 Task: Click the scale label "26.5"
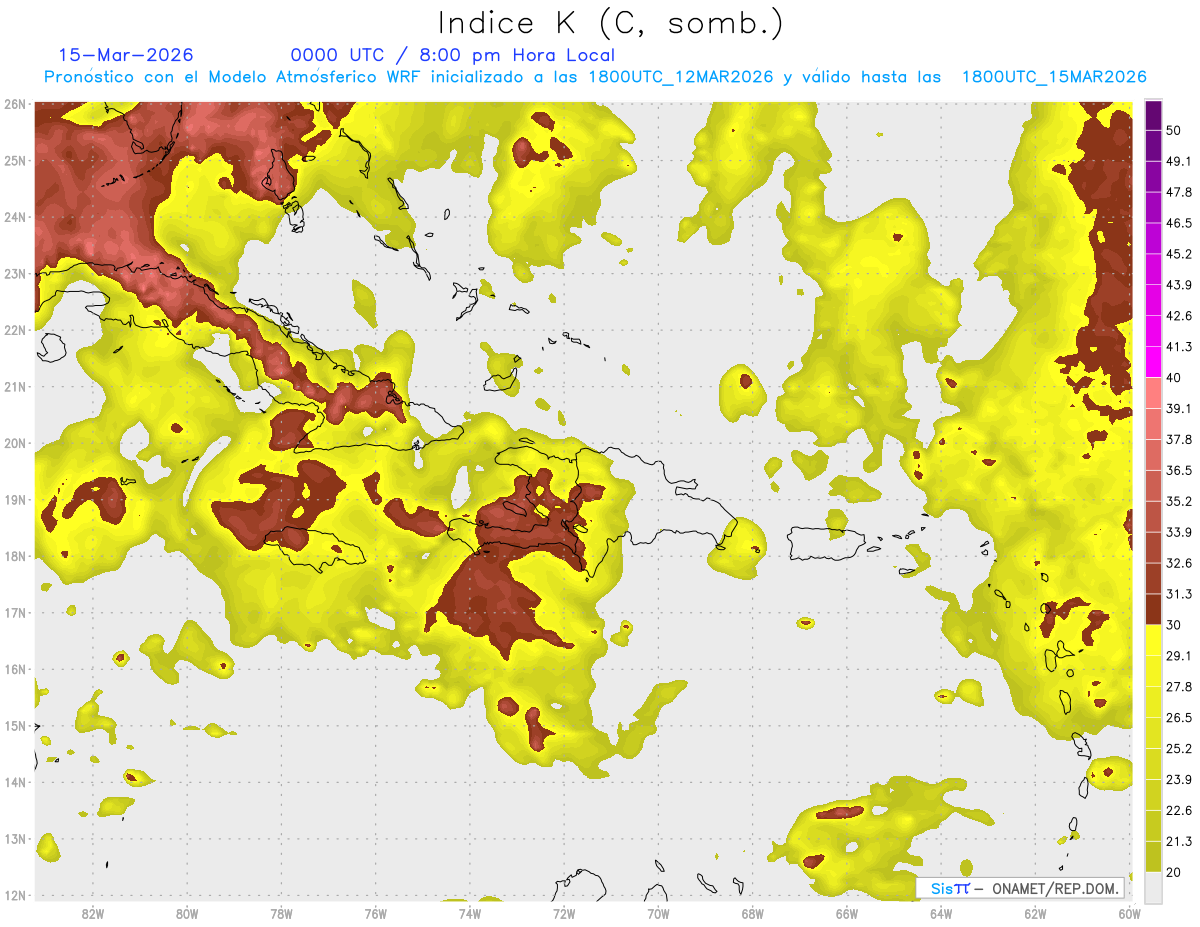pos(1178,717)
